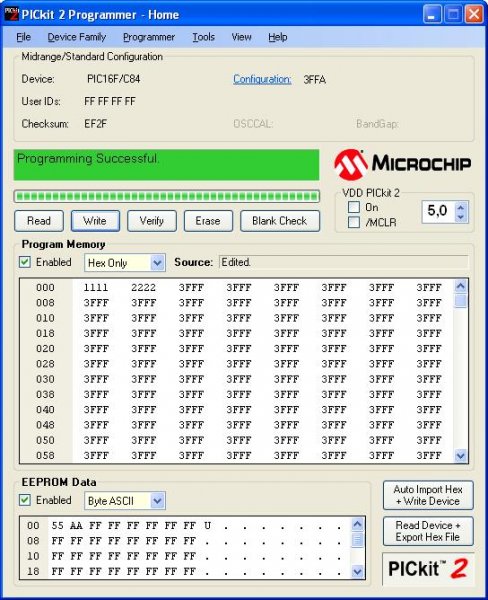Click the program memory address 058
Viewport: 488px width, 600px height.
pos(45,455)
